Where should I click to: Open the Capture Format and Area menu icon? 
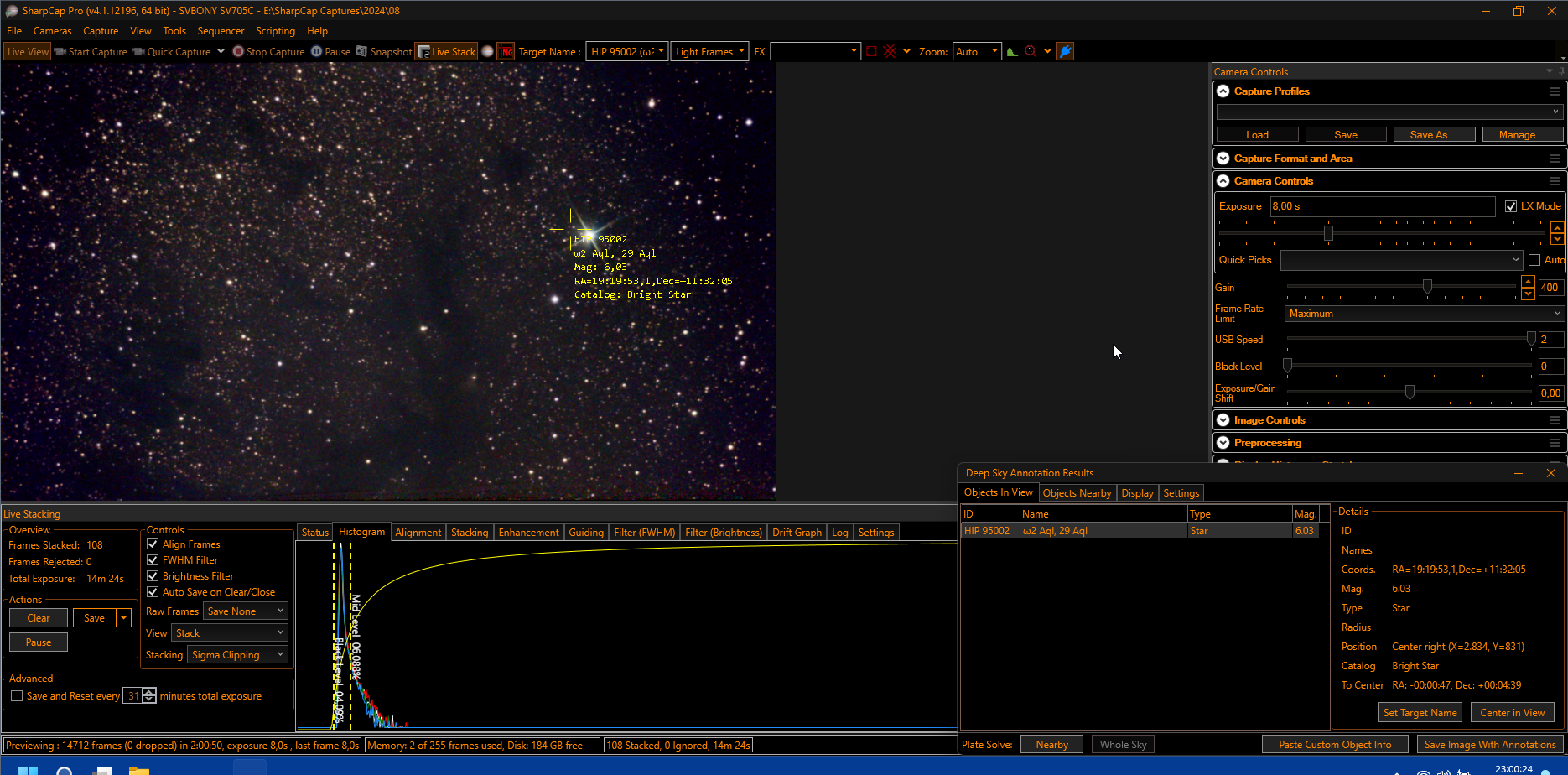click(1555, 159)
